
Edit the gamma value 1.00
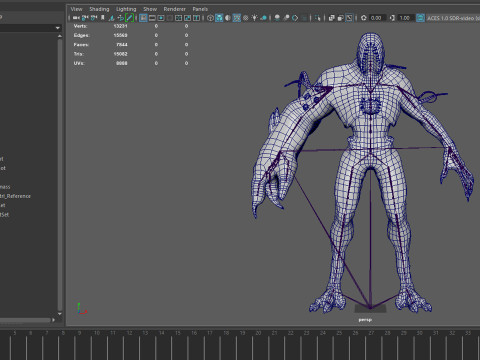pyautogui.click(x=406, y=18)
